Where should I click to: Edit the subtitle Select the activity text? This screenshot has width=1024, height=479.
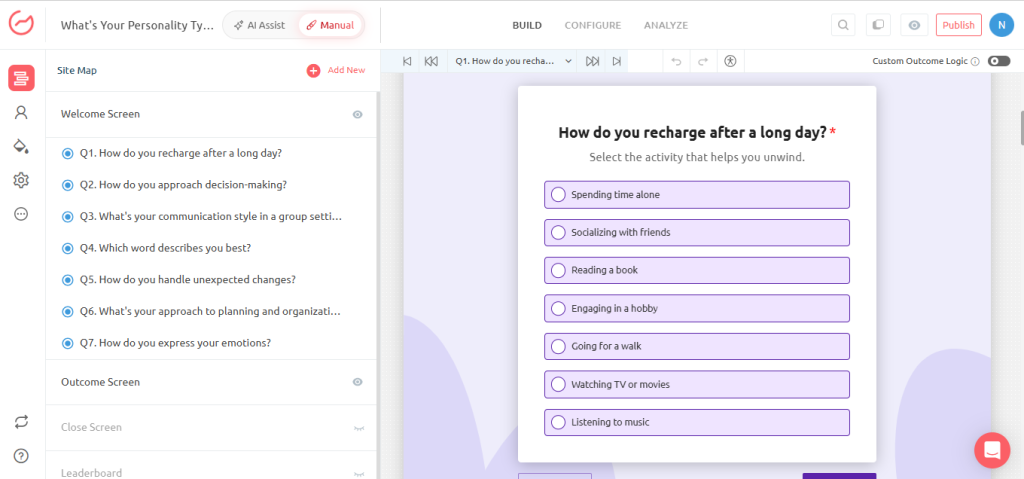pos(697,157)
